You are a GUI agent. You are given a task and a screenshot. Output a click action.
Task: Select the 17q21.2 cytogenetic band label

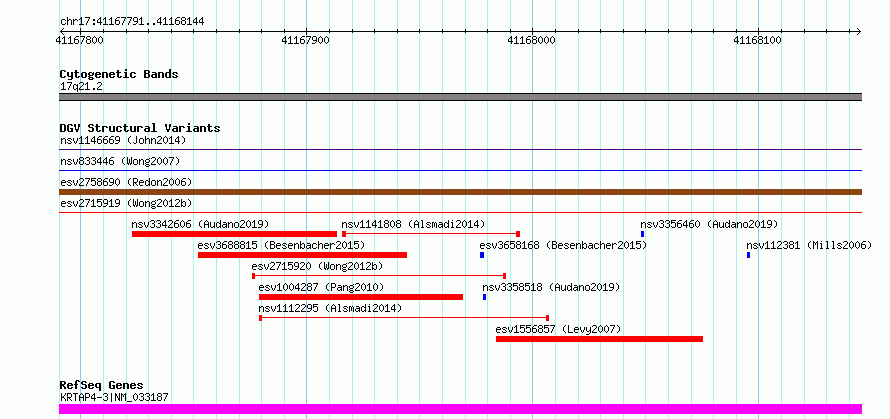tap(82, 87)
